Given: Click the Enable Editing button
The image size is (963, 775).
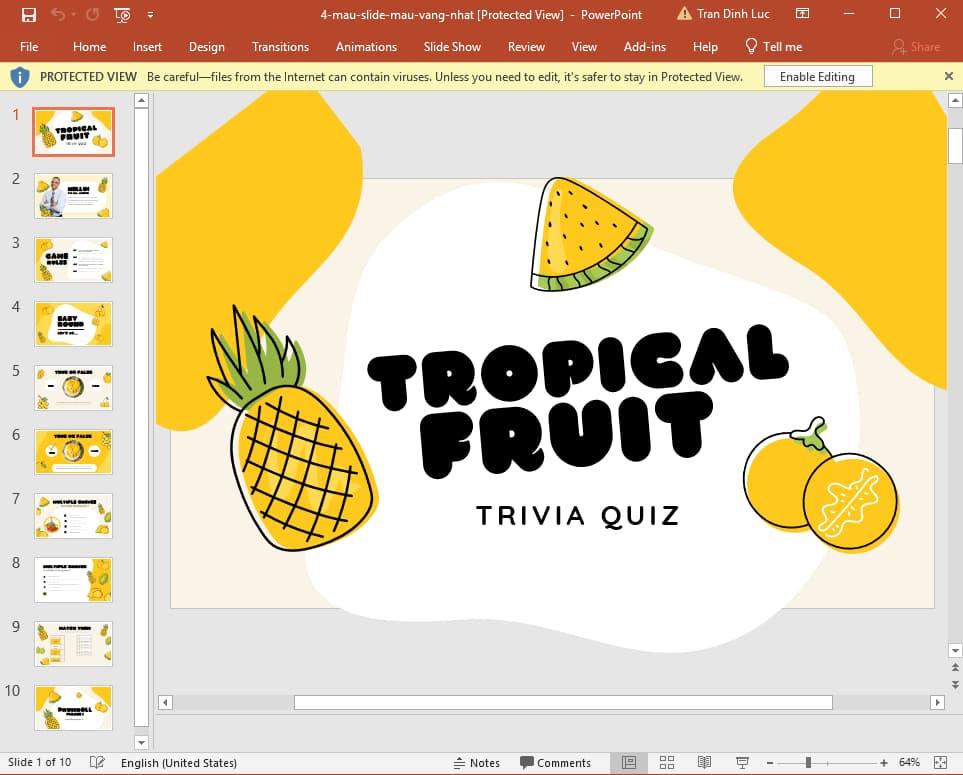Looking at the screenshot, I should click(817, 76).
